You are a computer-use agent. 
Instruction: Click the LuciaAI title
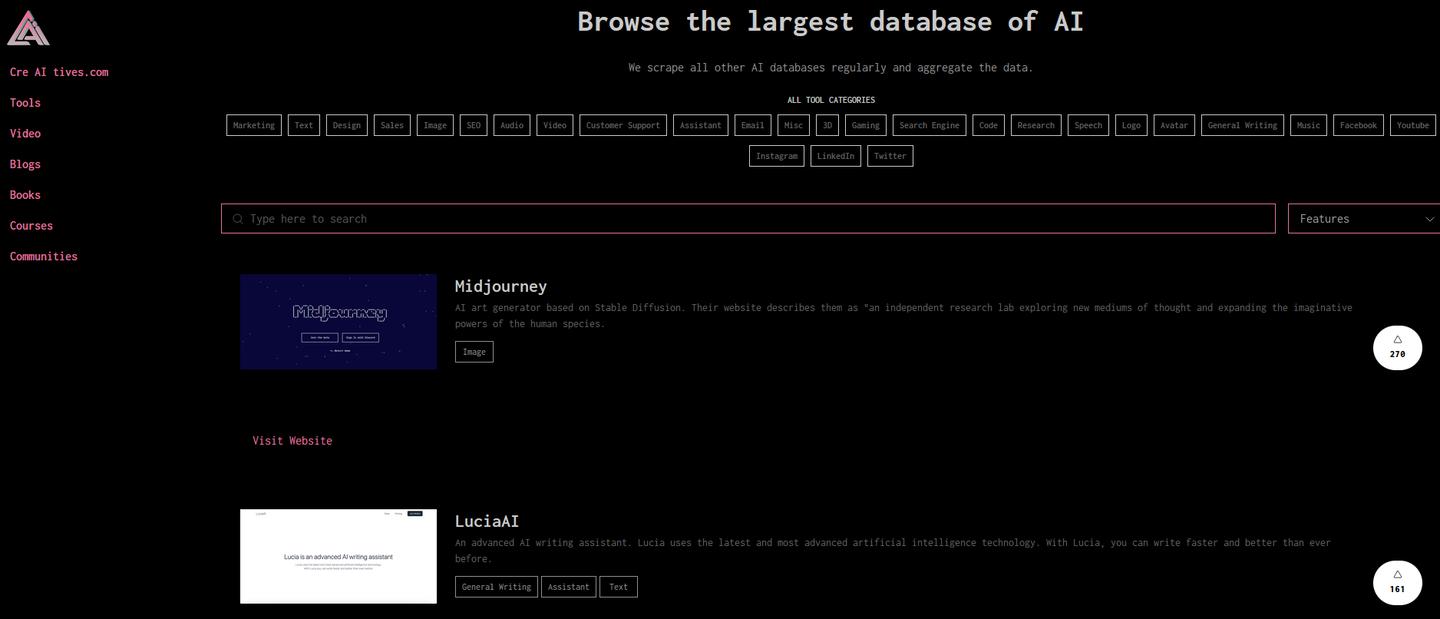click(487, 521)
